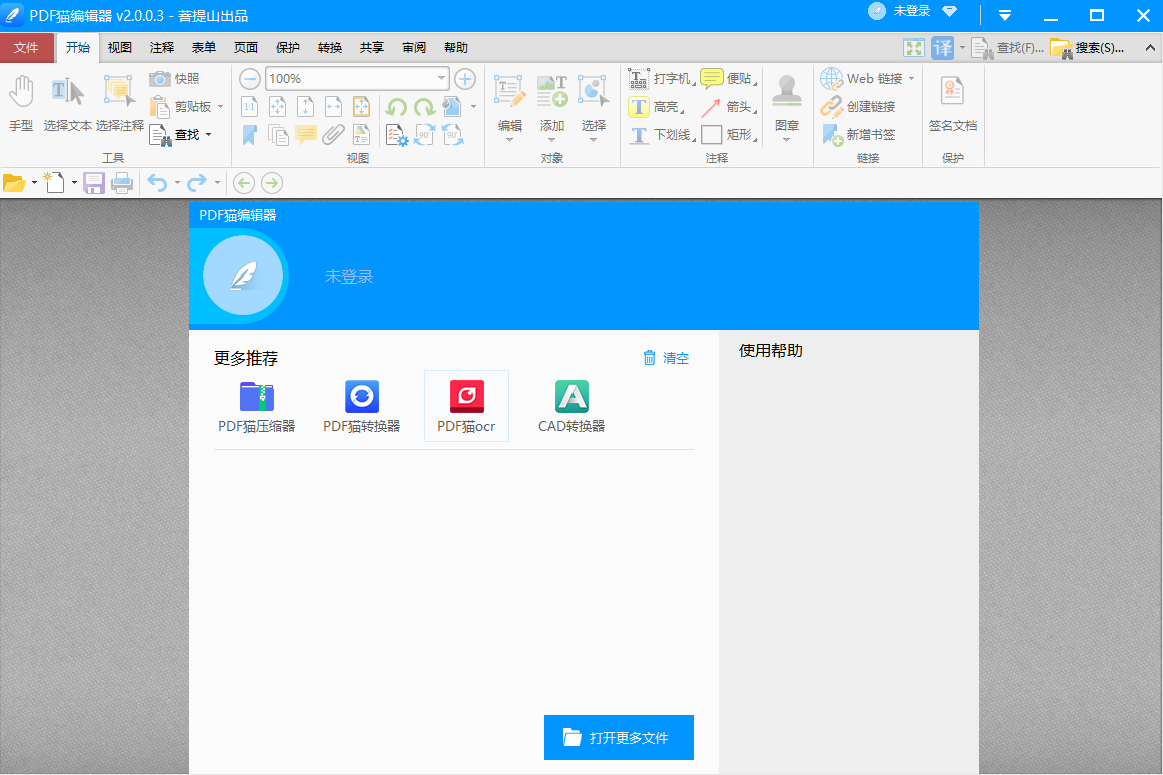
Task: Click the 打开更多文件 button
Action: coord(618,737)
